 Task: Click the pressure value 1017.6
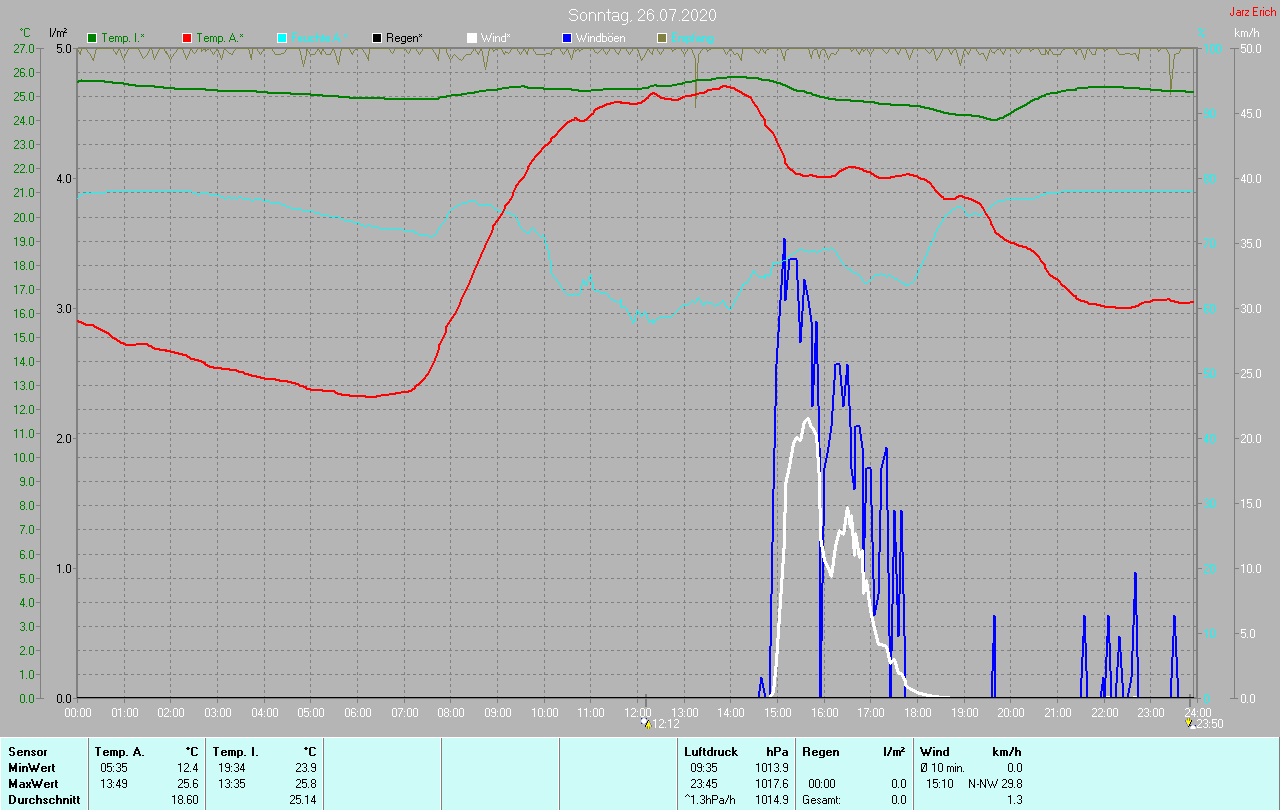(772, 784)
